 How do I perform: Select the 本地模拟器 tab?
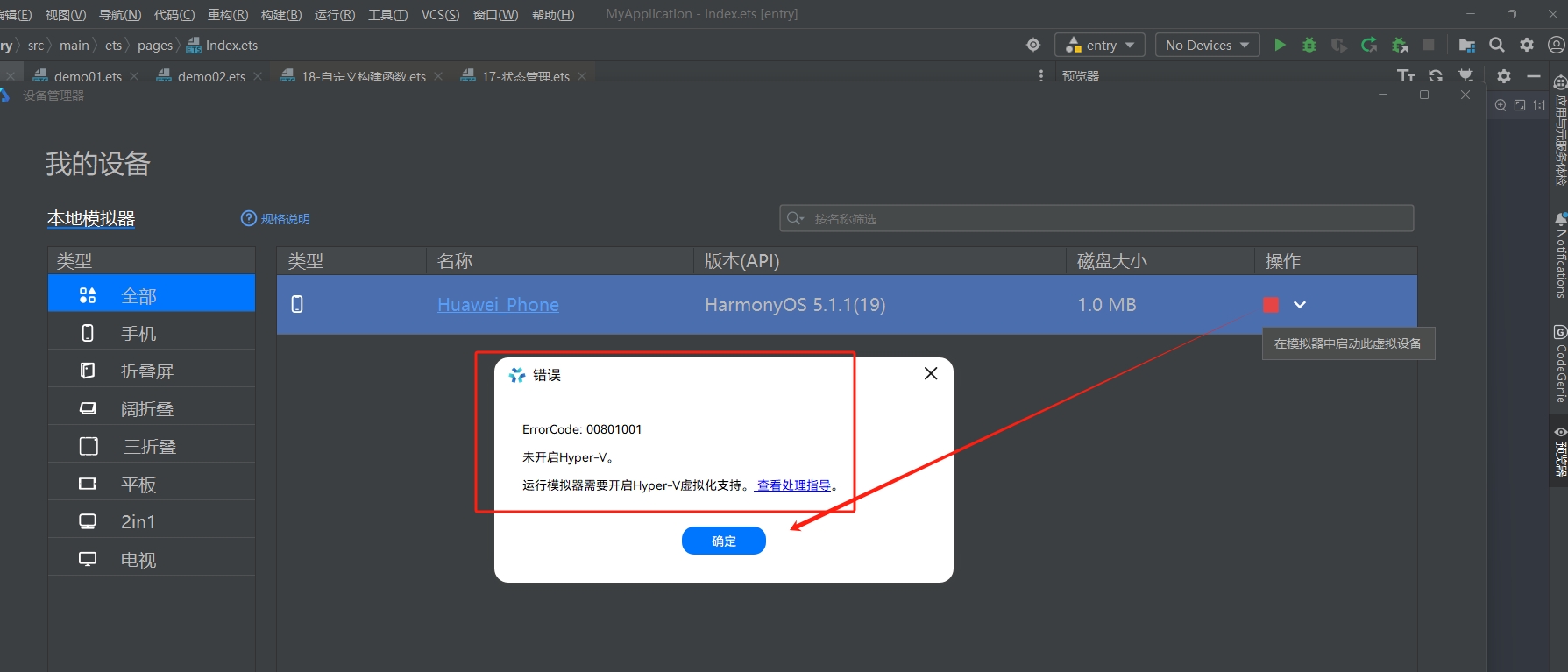coord(91,218)
